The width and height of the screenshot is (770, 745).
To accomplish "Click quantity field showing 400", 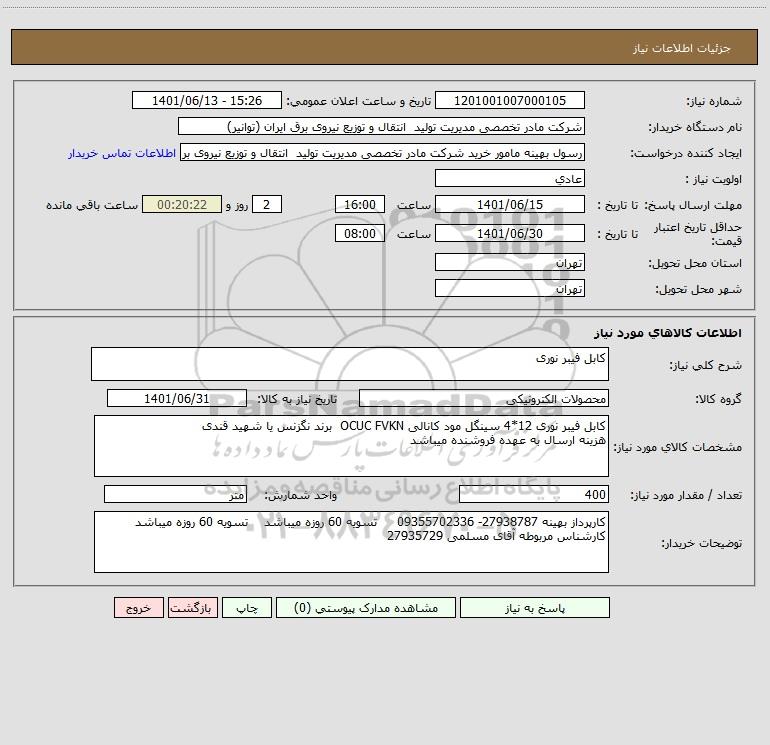I will [534, 495].
